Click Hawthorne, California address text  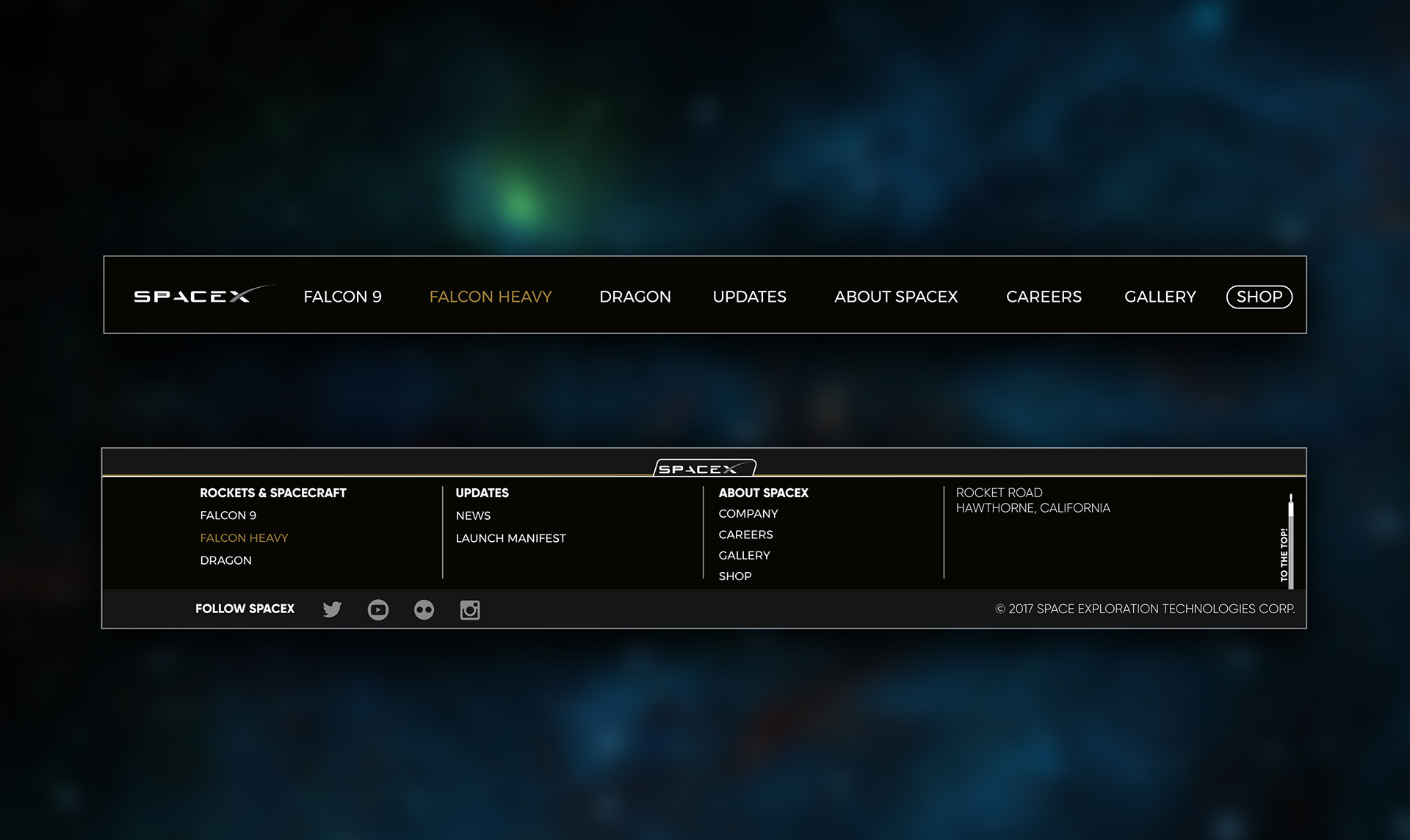[1033, 508]
